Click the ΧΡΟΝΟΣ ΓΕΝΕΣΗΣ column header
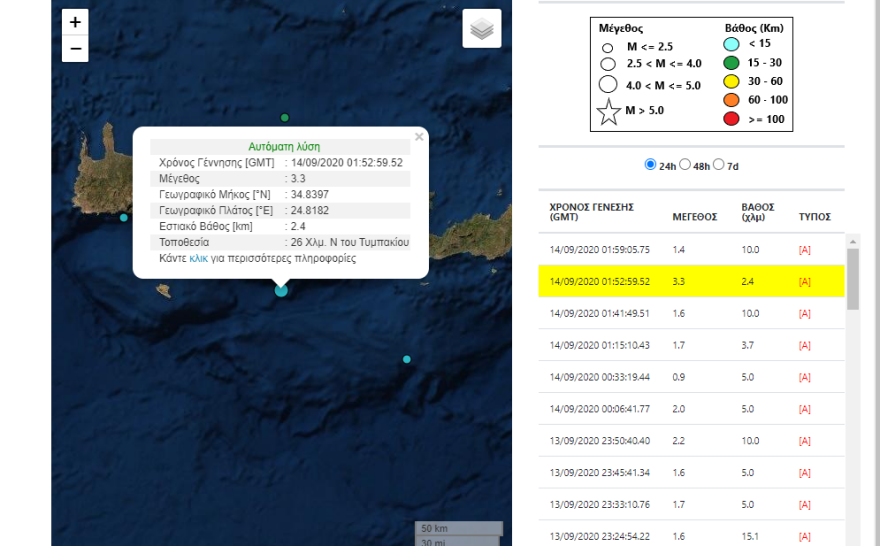Screen dimensions: 880x546 click(592, 211)
